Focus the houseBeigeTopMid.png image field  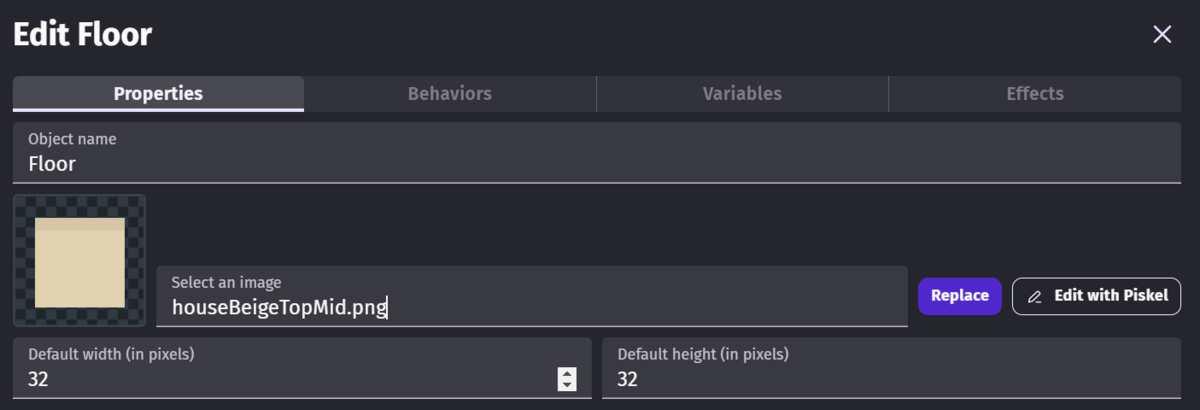pos(530,307)
